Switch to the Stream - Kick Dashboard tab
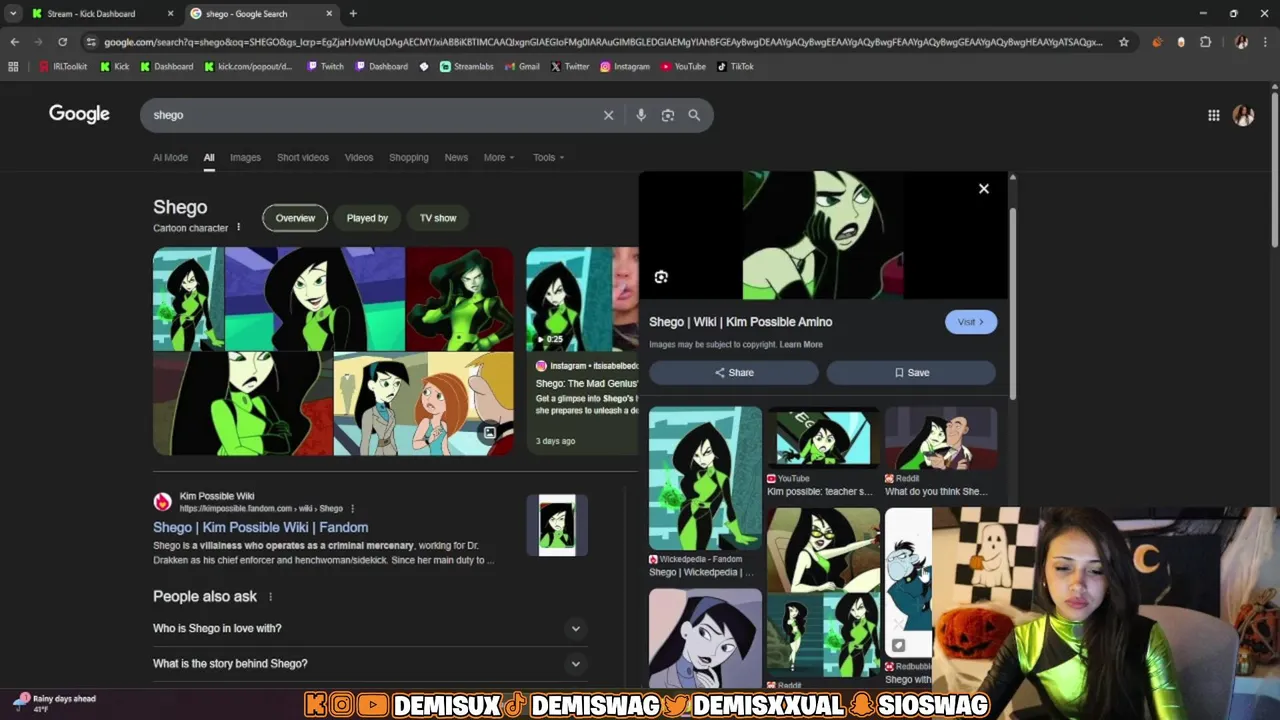 click(91, 14)
